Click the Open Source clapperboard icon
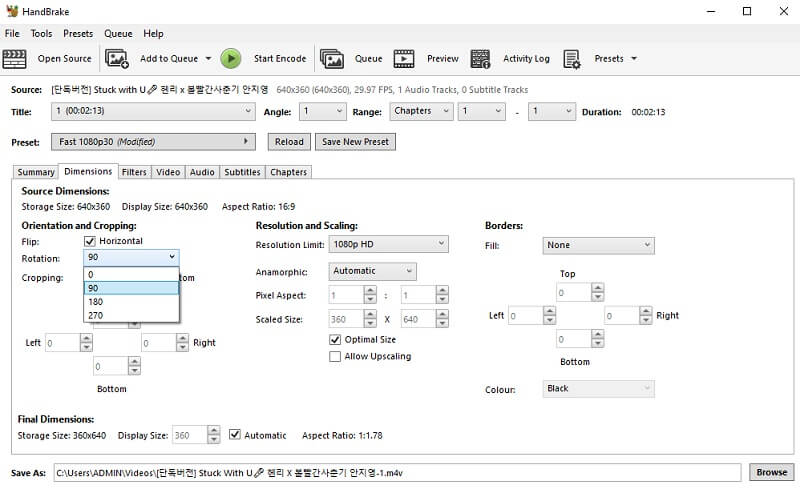Screen dimensions: 800x493 tap(15, 59)
